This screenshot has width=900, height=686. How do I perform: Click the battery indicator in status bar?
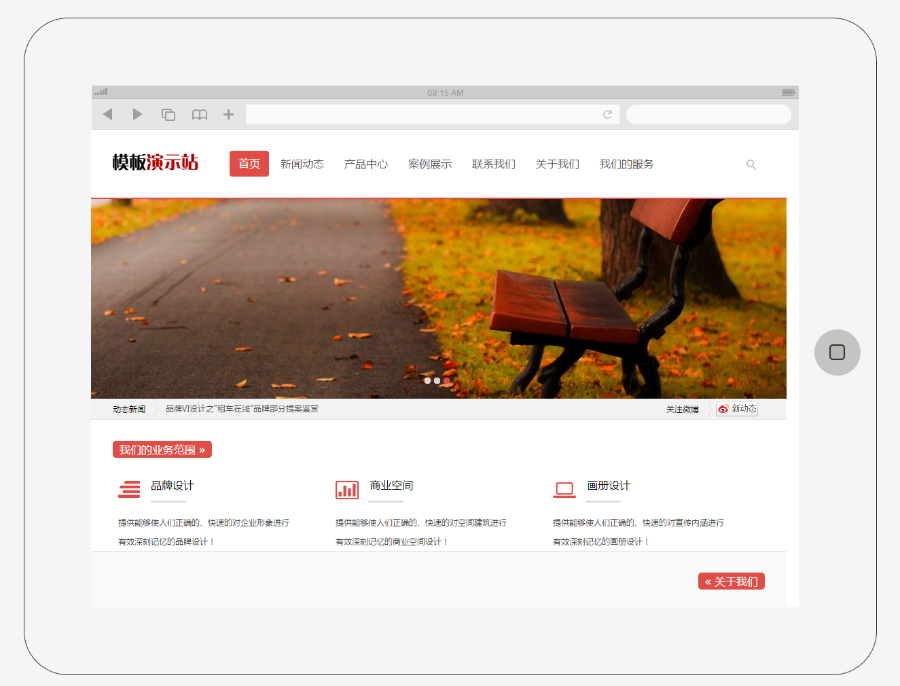click(x=788, y=92)
